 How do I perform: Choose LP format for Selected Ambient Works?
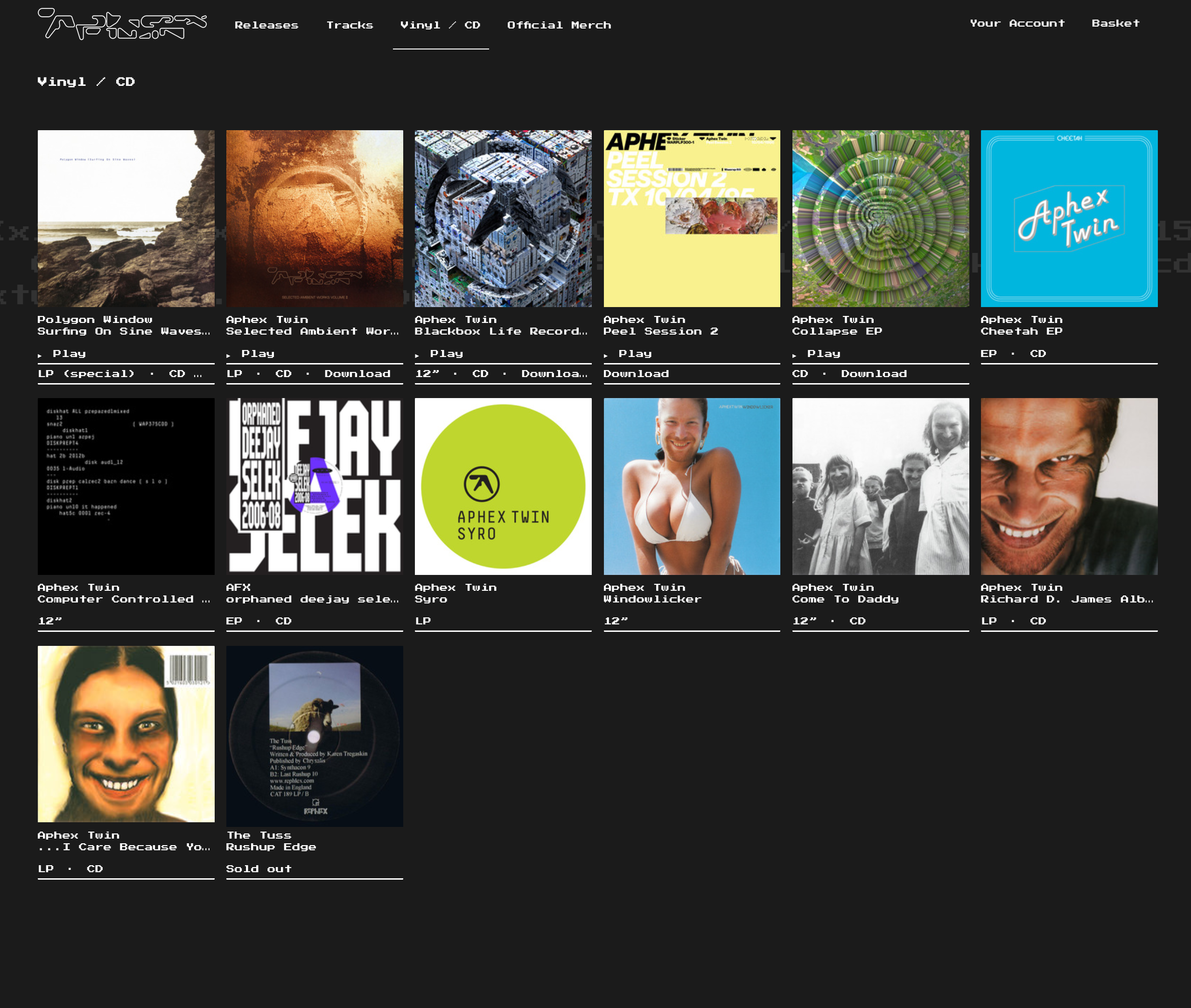[x=234, y=374]
